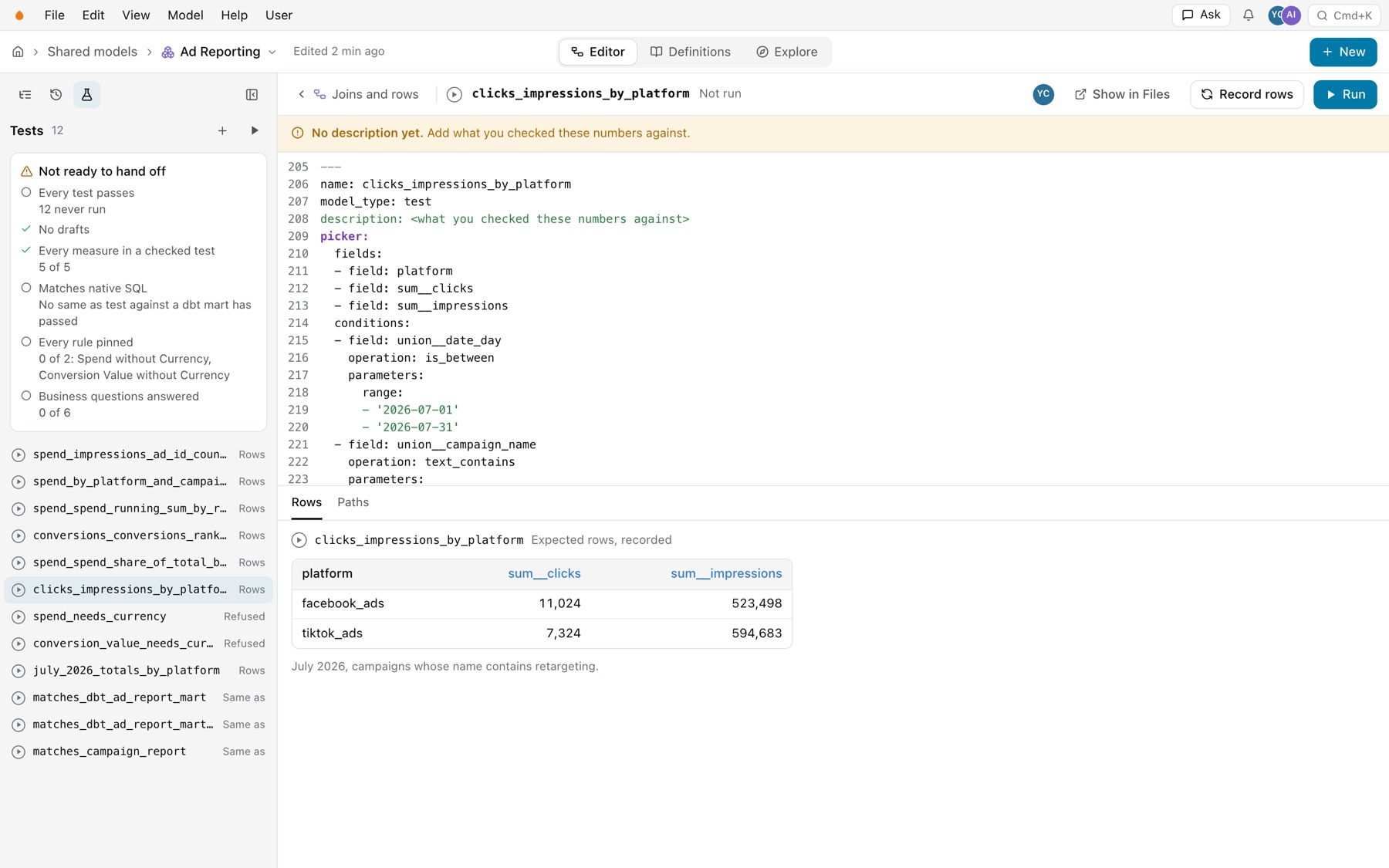Click the sum__clicks column header

pos(544,573)
